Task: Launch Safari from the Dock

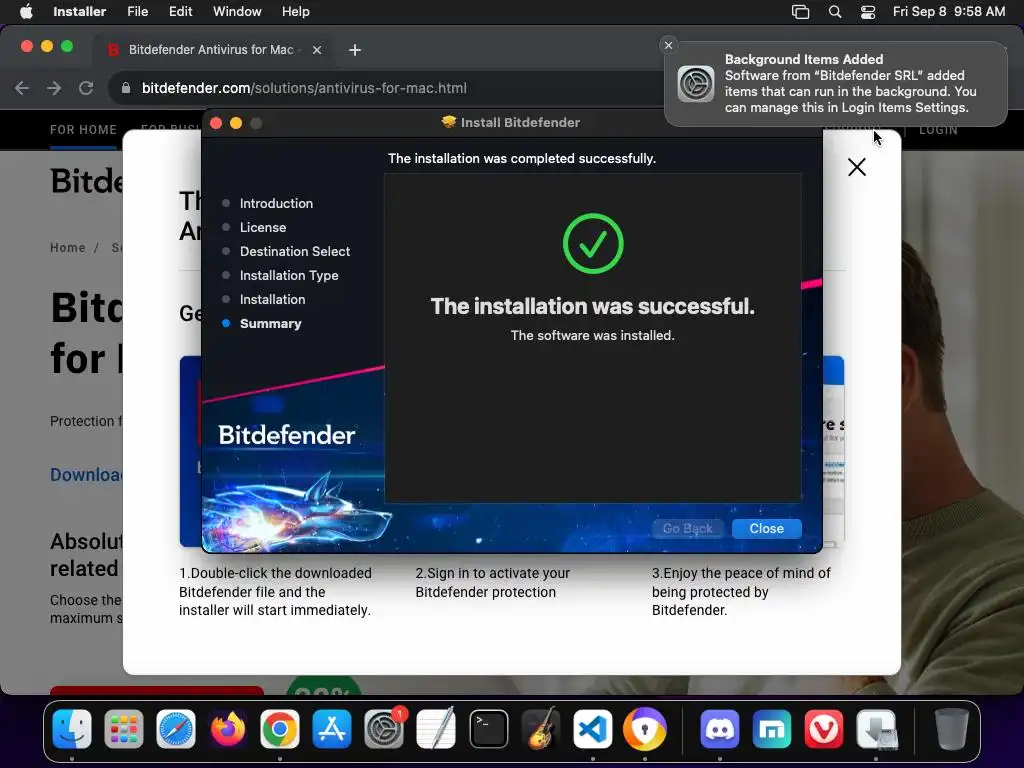Action: pos(176,729)
